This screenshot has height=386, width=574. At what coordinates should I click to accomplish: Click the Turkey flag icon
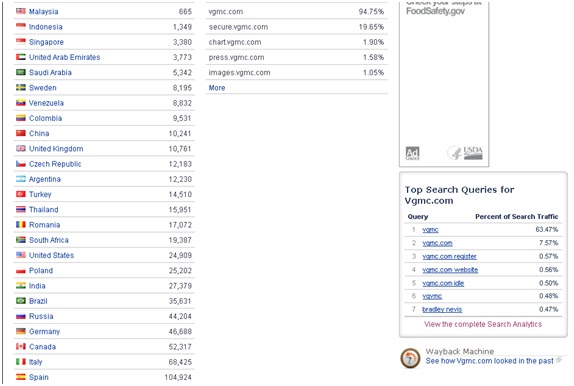[x=21, y=194]
